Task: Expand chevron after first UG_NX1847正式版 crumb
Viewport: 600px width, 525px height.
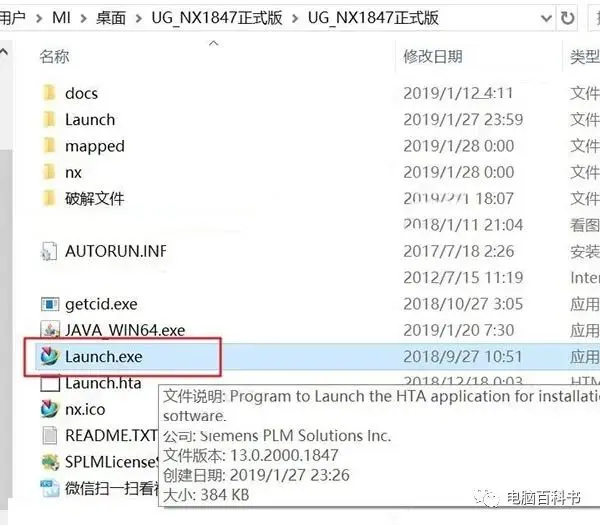Action: (295, 18)
